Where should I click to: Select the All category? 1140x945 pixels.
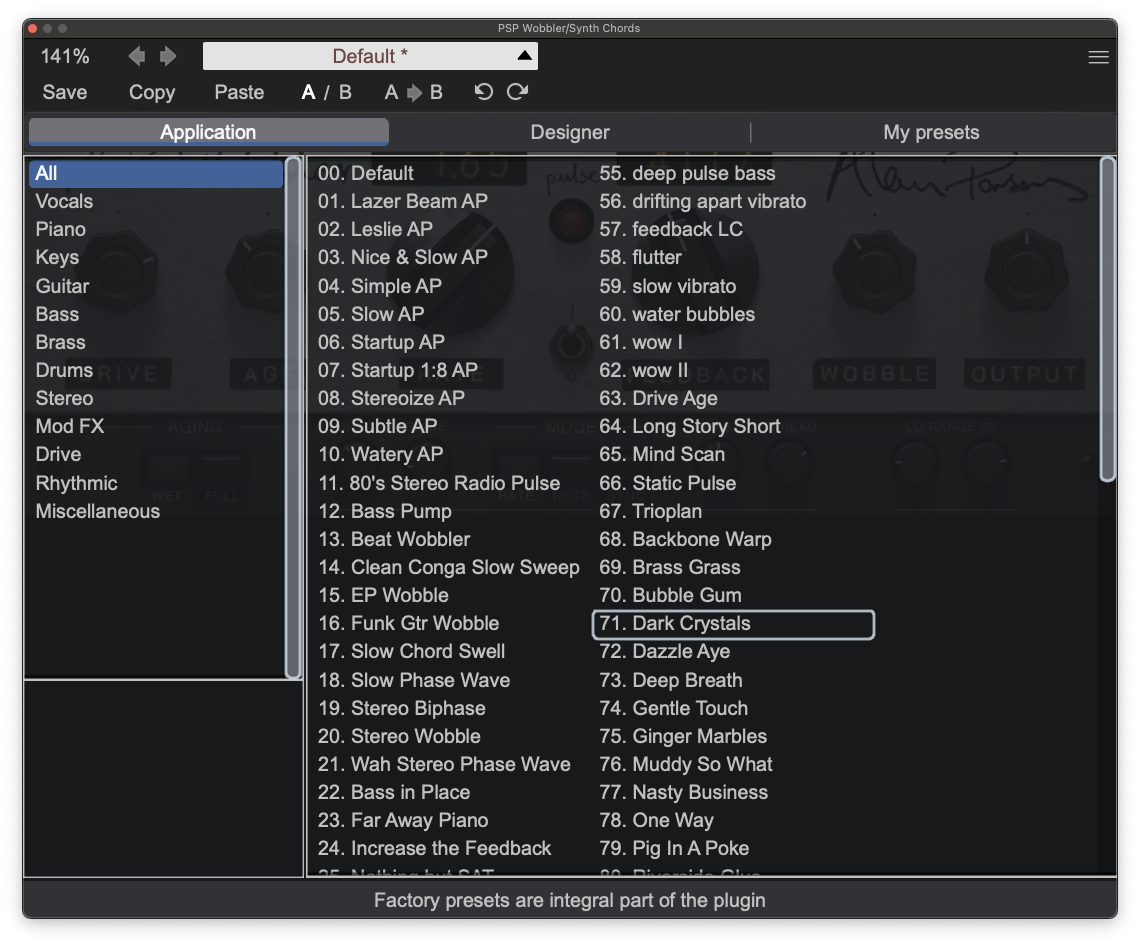[156, 173]
